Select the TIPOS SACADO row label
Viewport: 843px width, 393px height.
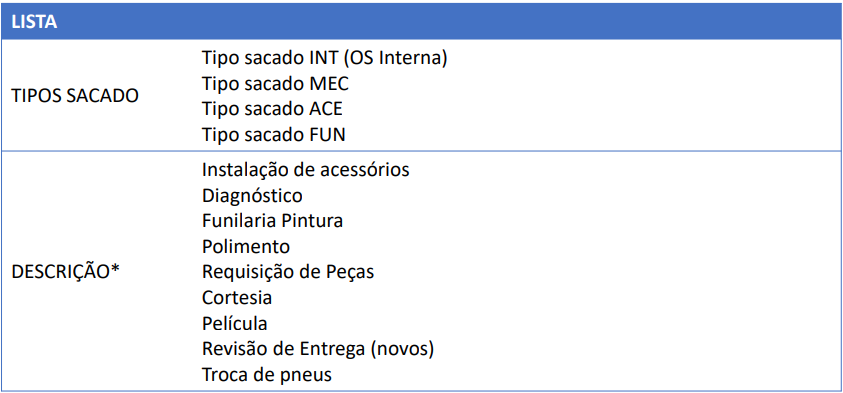(75, 97)
